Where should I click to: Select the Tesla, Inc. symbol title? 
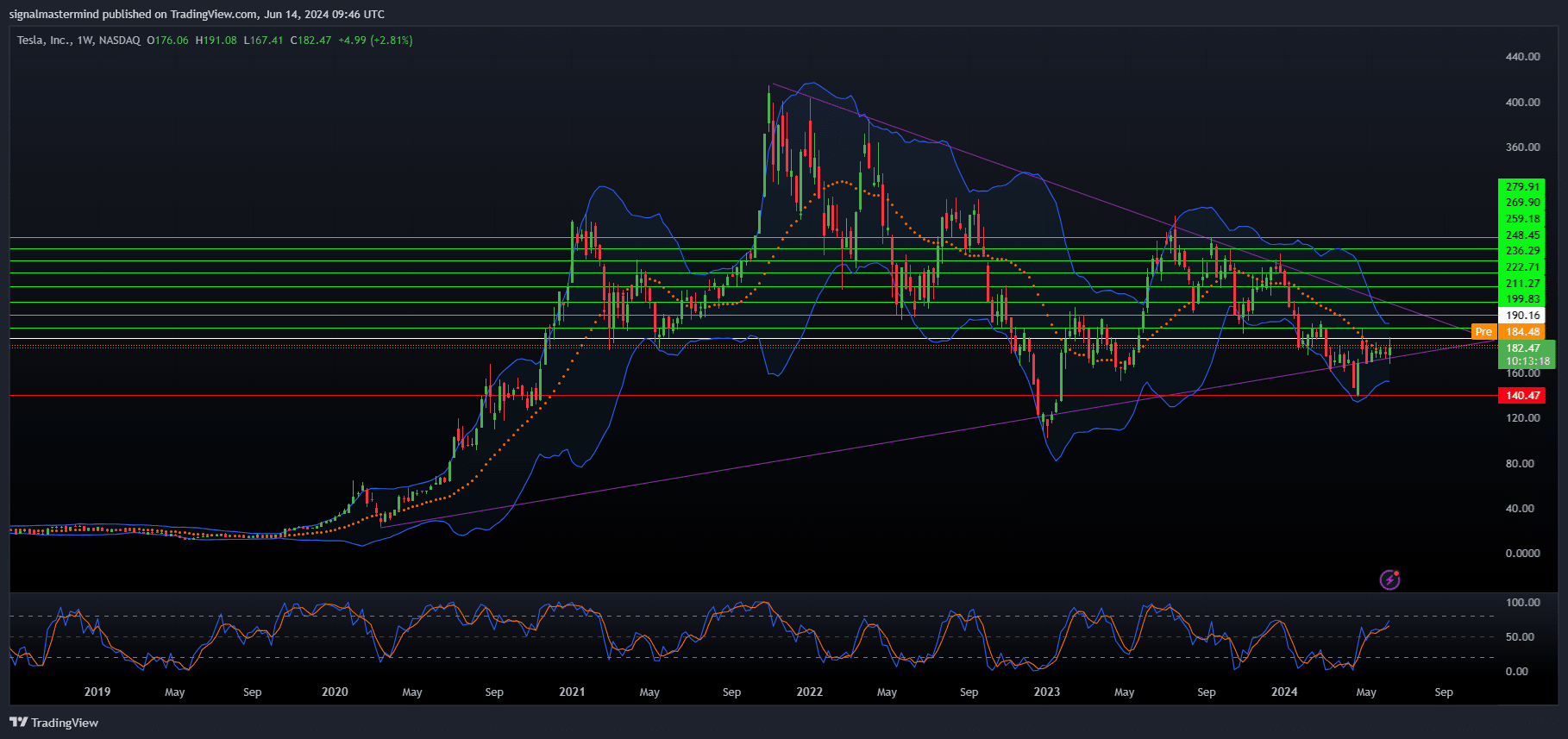click(44, 41)
